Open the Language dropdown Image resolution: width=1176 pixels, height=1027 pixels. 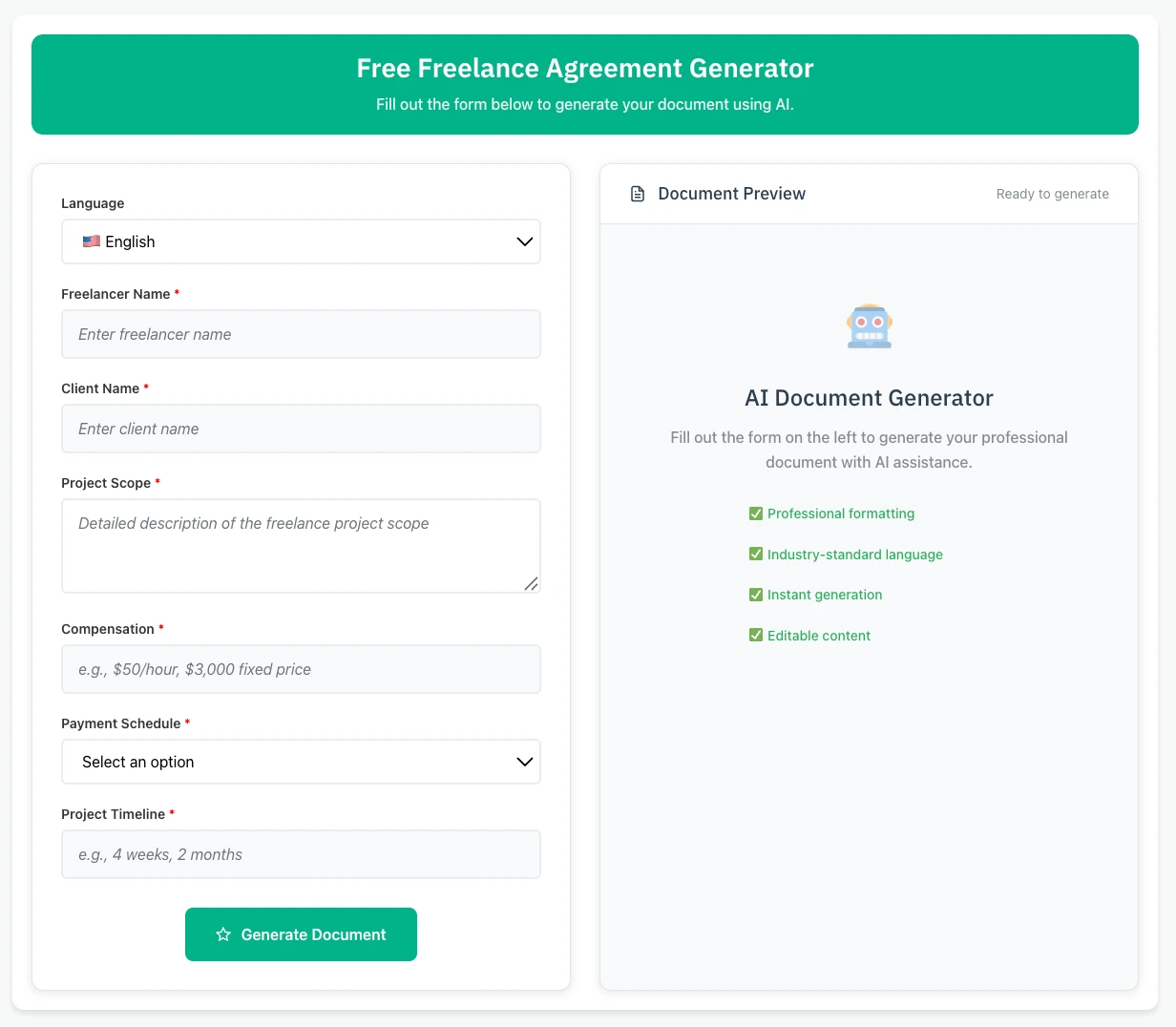tap(301, 241)
